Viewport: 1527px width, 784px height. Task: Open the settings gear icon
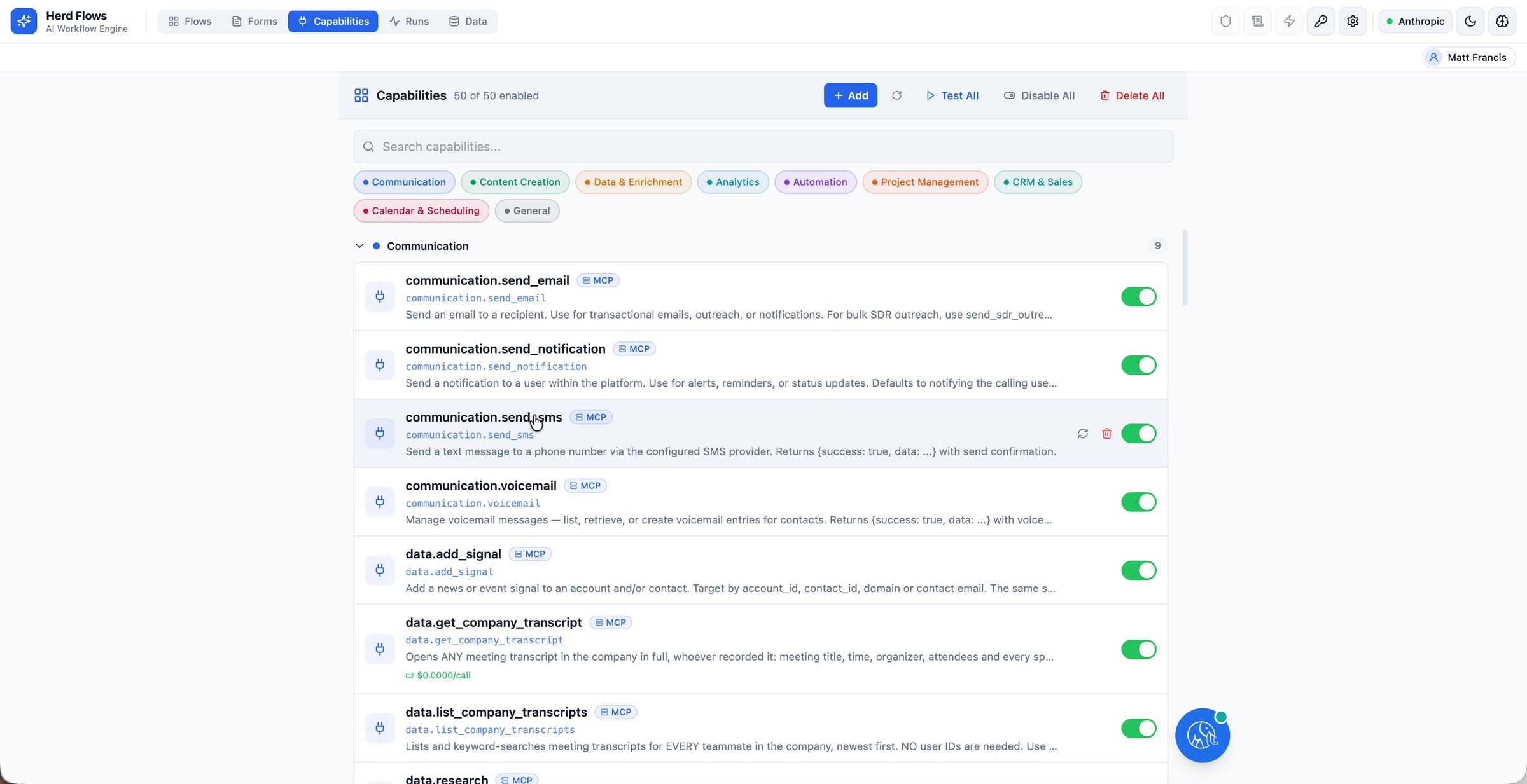tap(1353, 21)
